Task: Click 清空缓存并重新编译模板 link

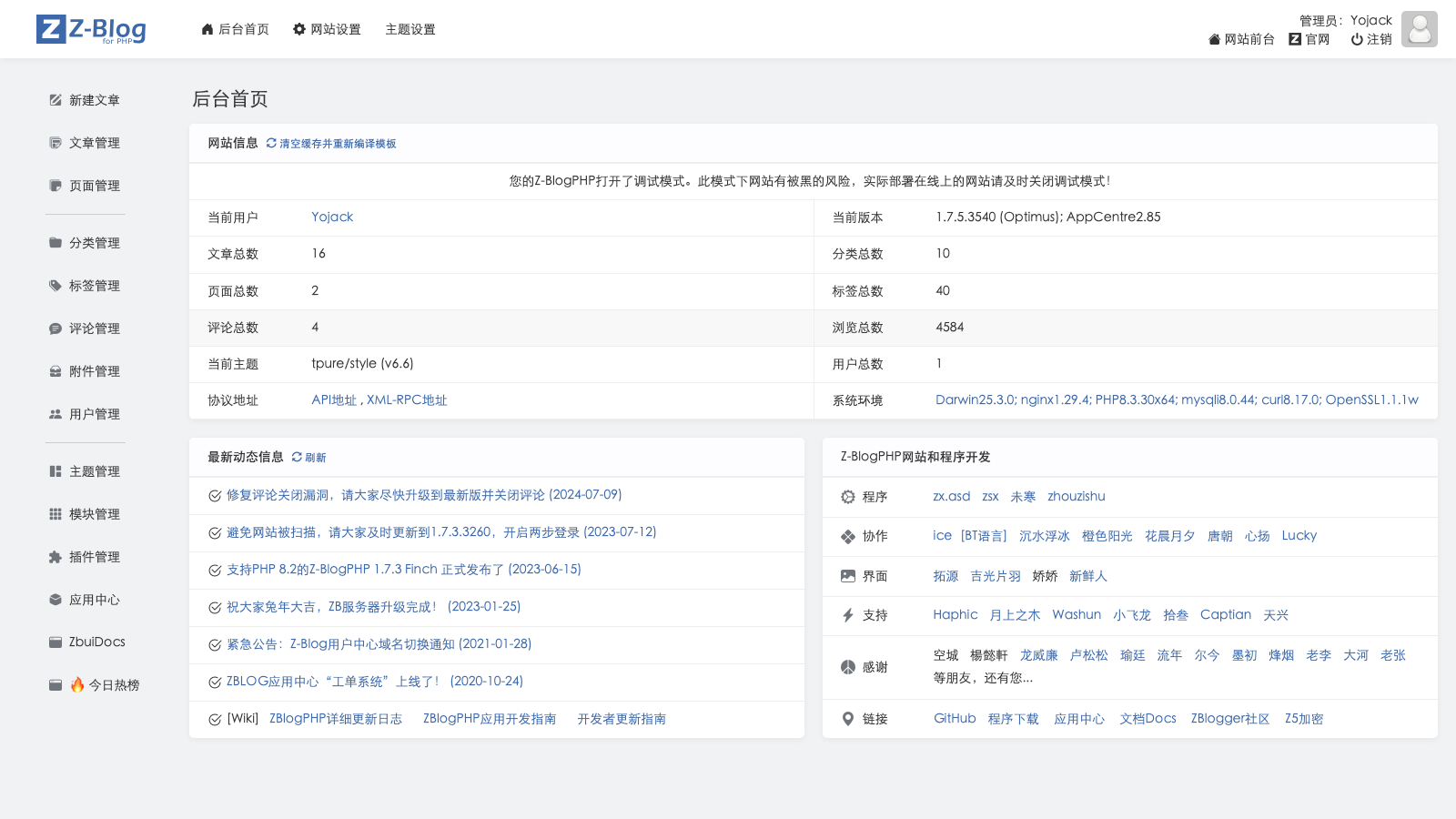Action: [x=338, y=144]
